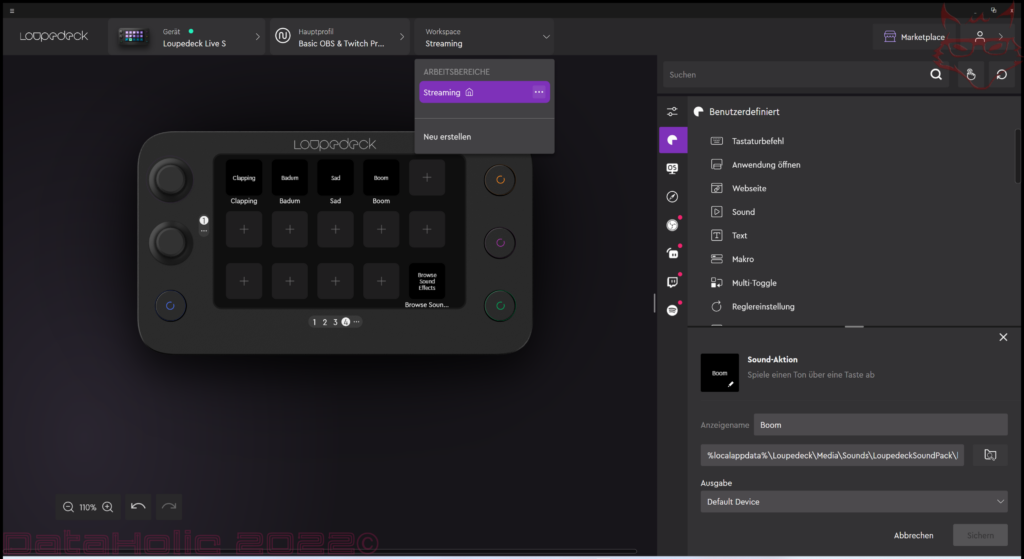This screenshot has height=559, width=1024.
Task: Open the OS actions sidebar icon
Action: pos(672,168)
